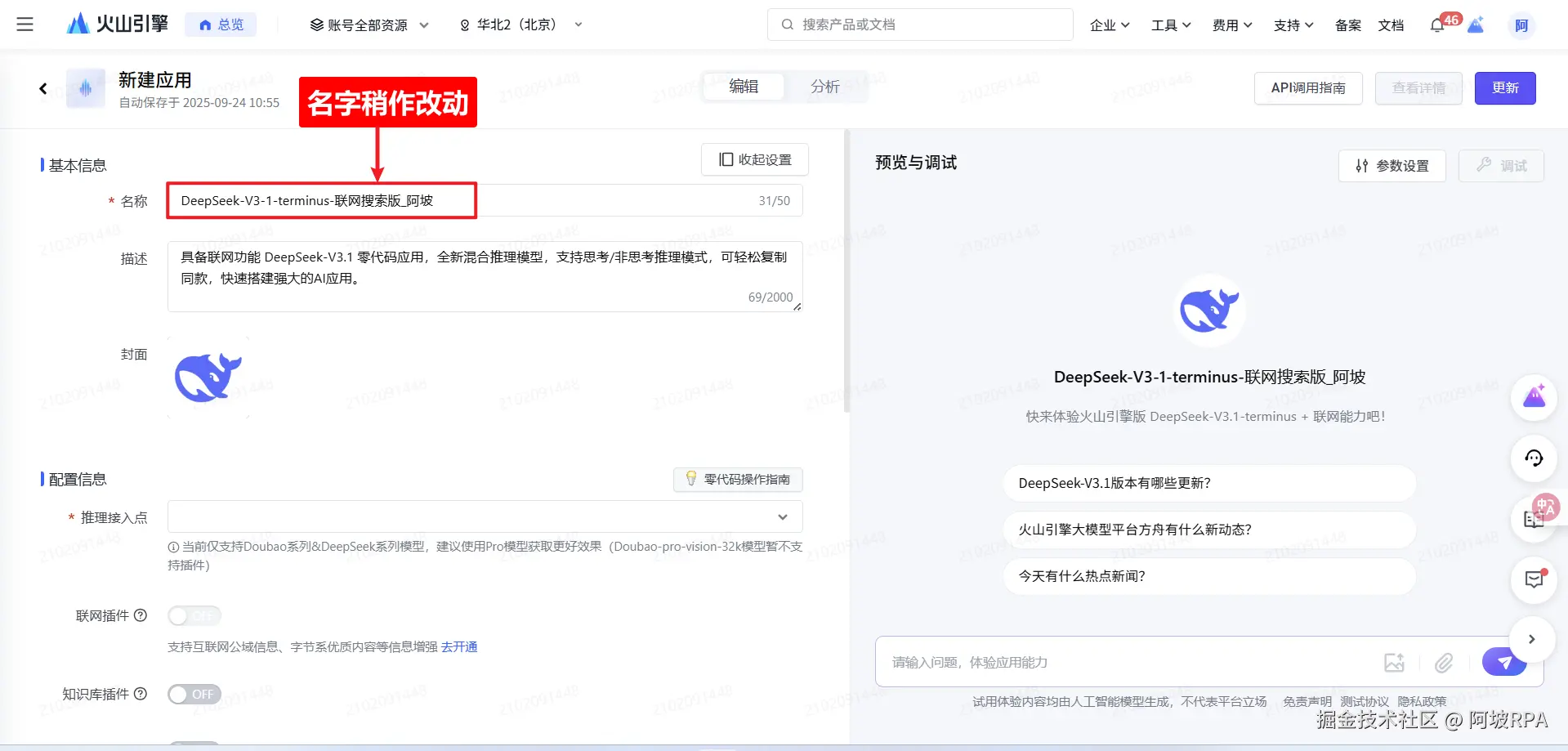
Task: Open the 账号全部资源 dropdown
Action: click(369, 25)
